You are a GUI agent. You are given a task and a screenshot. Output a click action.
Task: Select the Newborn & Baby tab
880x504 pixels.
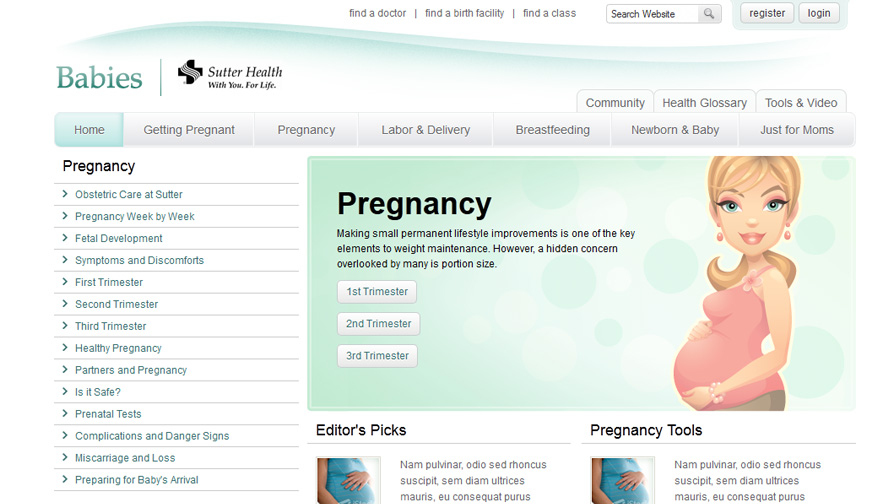pyautogui.click(x=675, y=130)
